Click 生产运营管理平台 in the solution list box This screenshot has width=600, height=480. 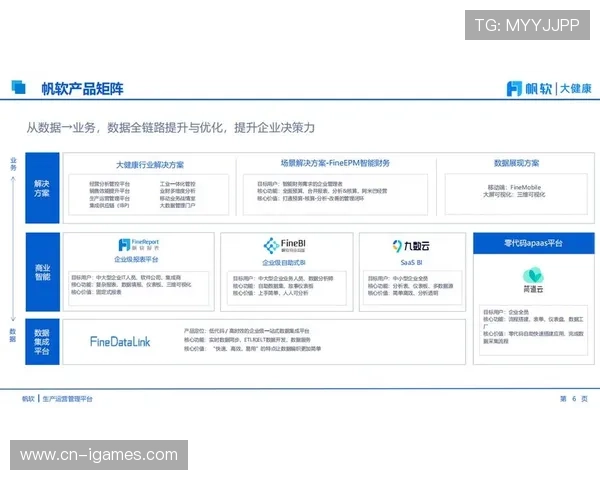(x=109, y=198)
